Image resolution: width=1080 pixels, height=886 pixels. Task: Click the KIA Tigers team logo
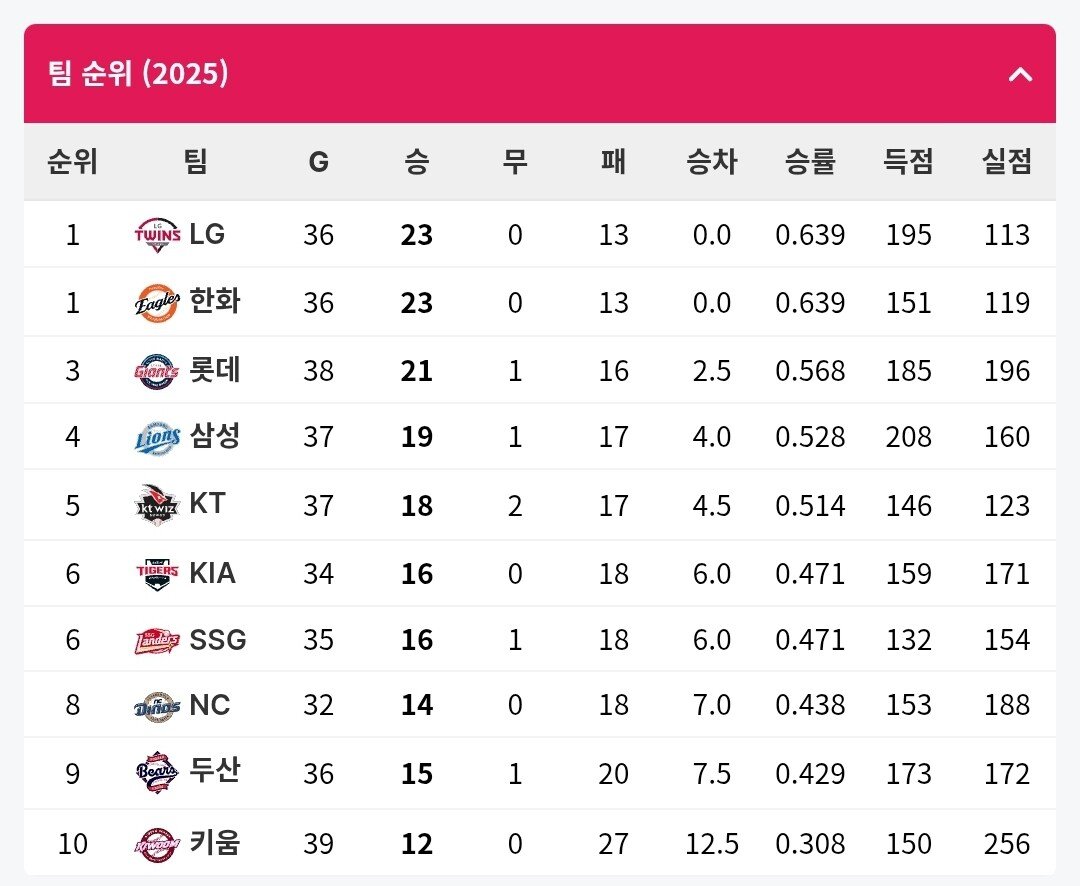pos(158,573)
